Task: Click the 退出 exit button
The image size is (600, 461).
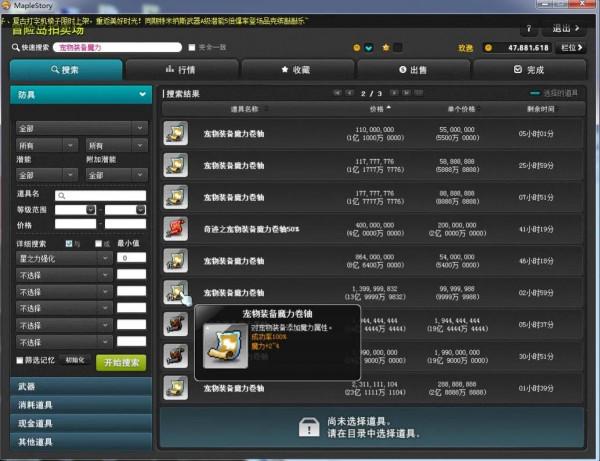Action: pyautogui.click(x=566, y=28)
